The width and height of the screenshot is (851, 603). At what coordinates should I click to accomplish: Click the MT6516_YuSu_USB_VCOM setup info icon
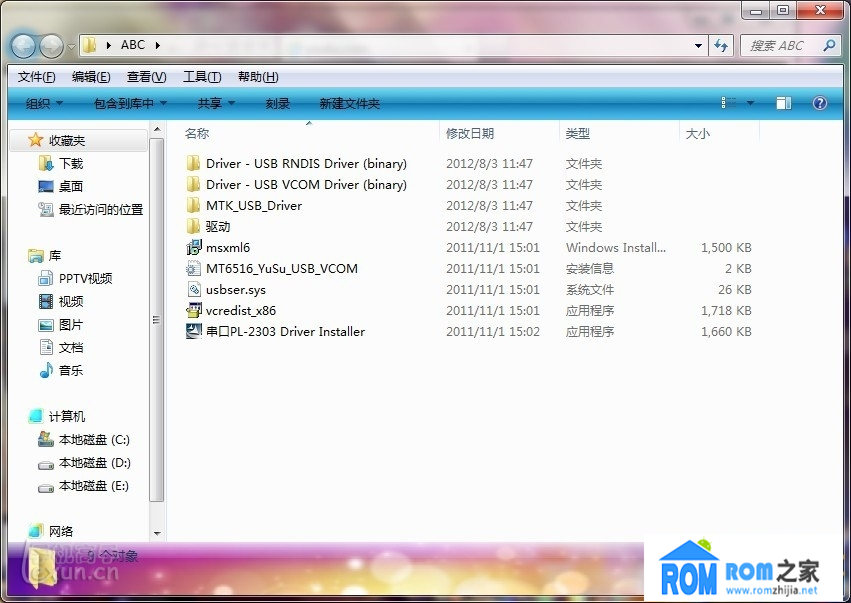click(194, 269)
